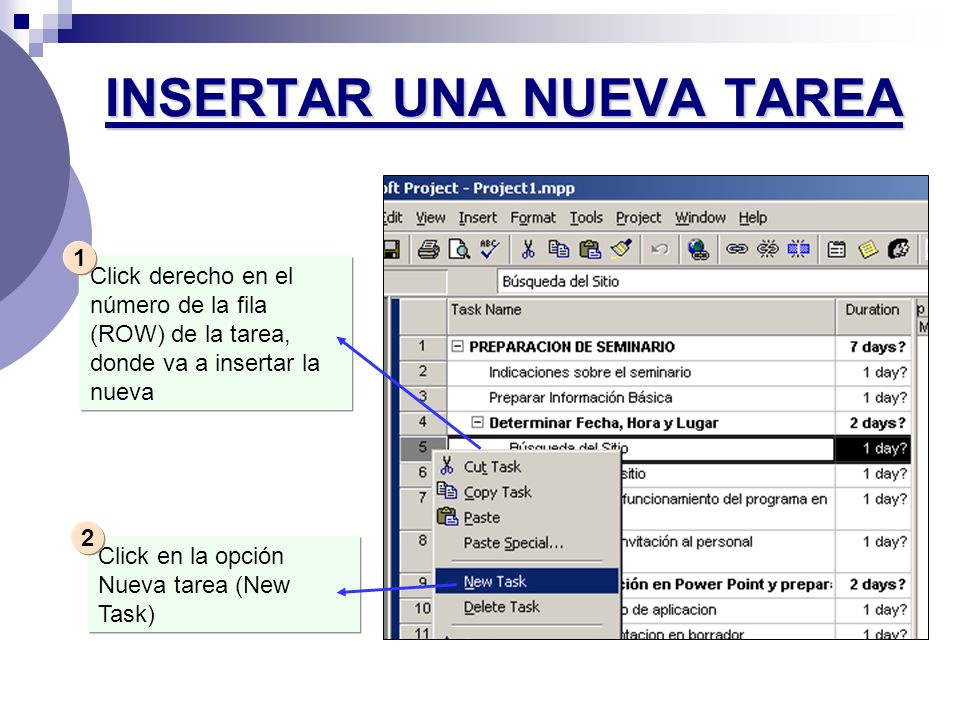Click the Unlink Tasks broken chain icon
Screen dimensions: 960x720
pyautogui.click(x=767, y=249)
